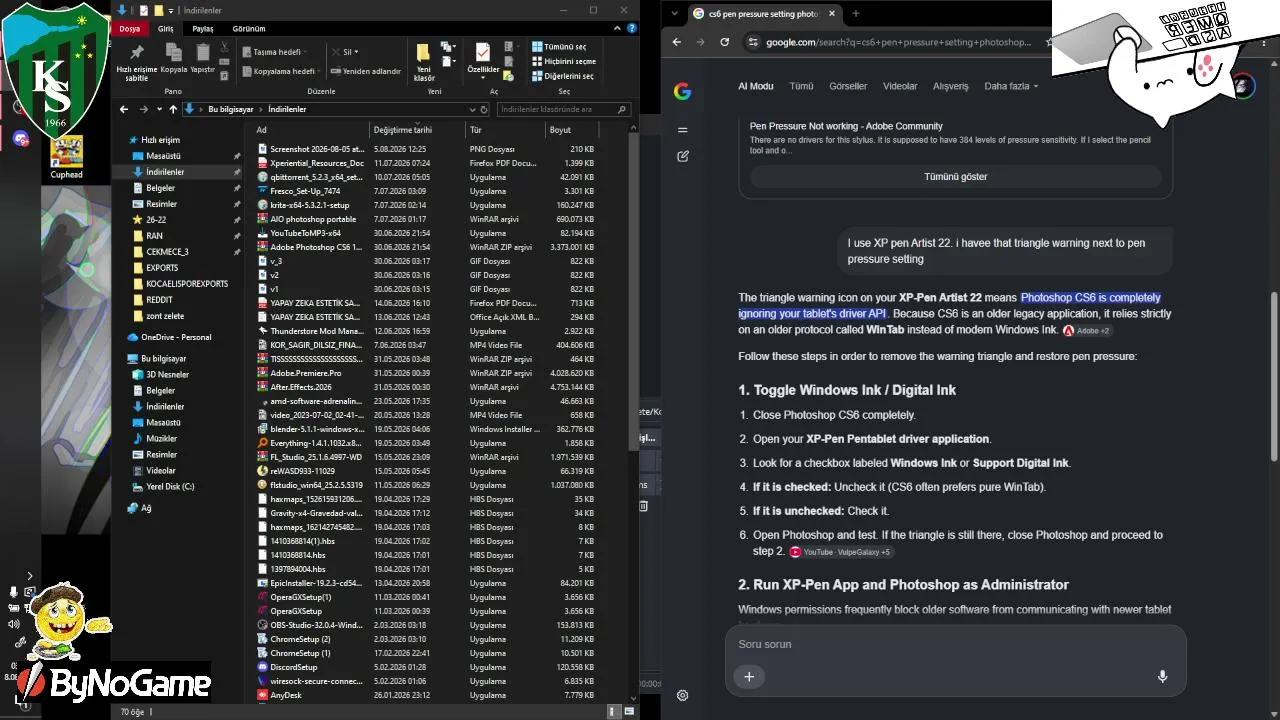1280x720 pixels.
Task: Click the site info icon in address bar
Action: 753,42
